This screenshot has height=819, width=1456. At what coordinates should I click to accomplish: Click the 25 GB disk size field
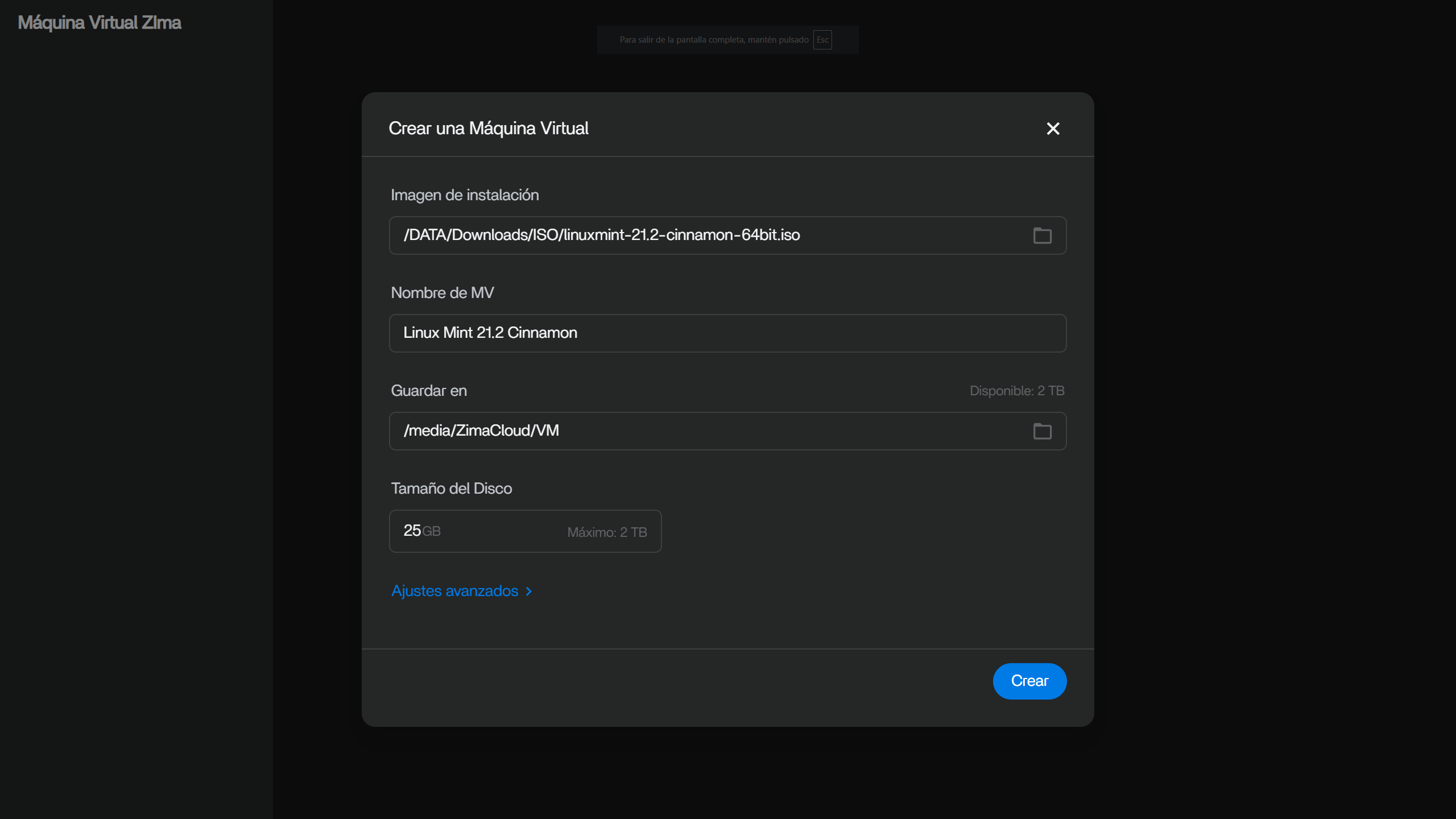pyautogui.click(x=525, y=531)
